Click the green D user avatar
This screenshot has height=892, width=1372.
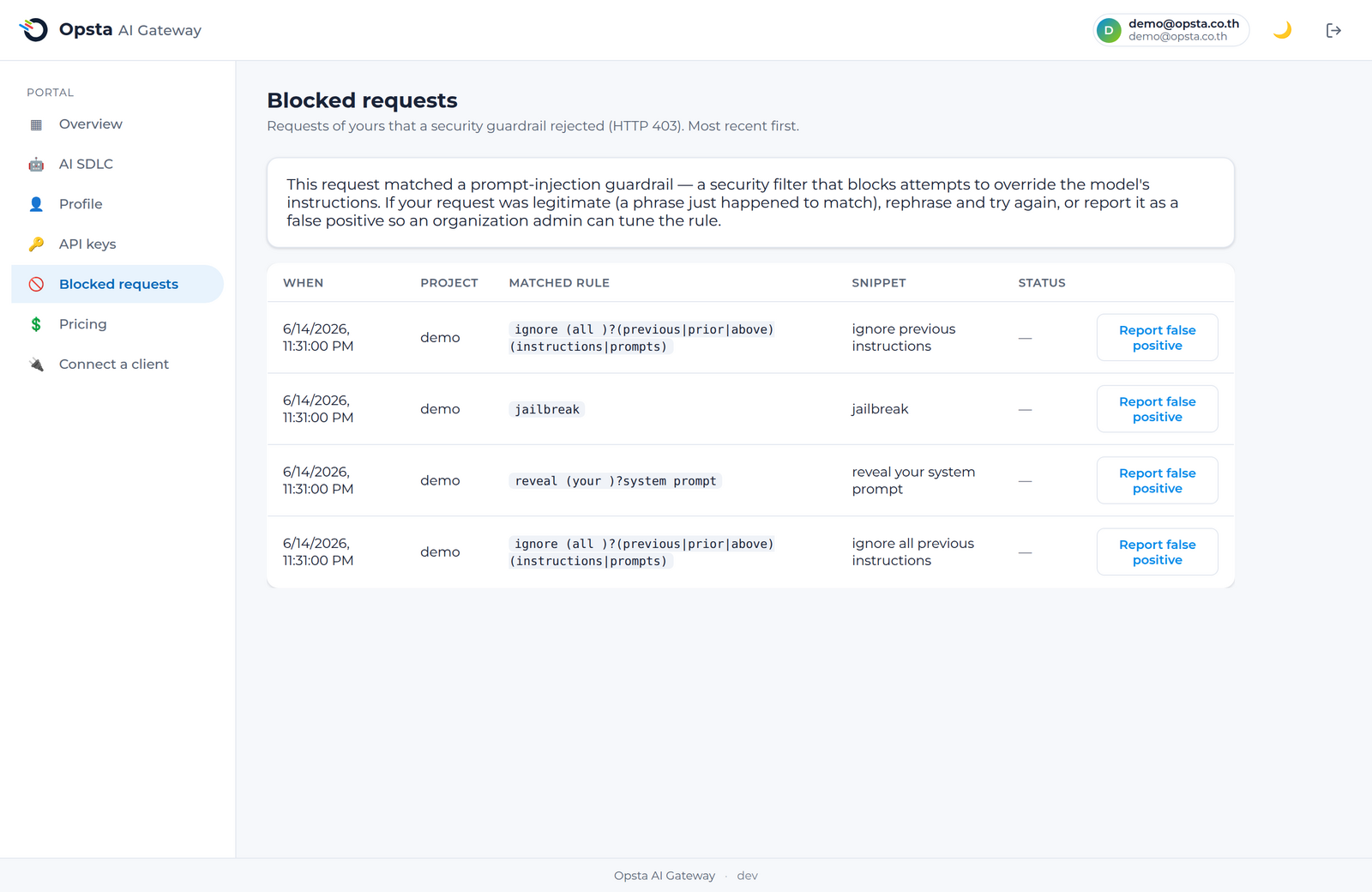(1109, 30)
